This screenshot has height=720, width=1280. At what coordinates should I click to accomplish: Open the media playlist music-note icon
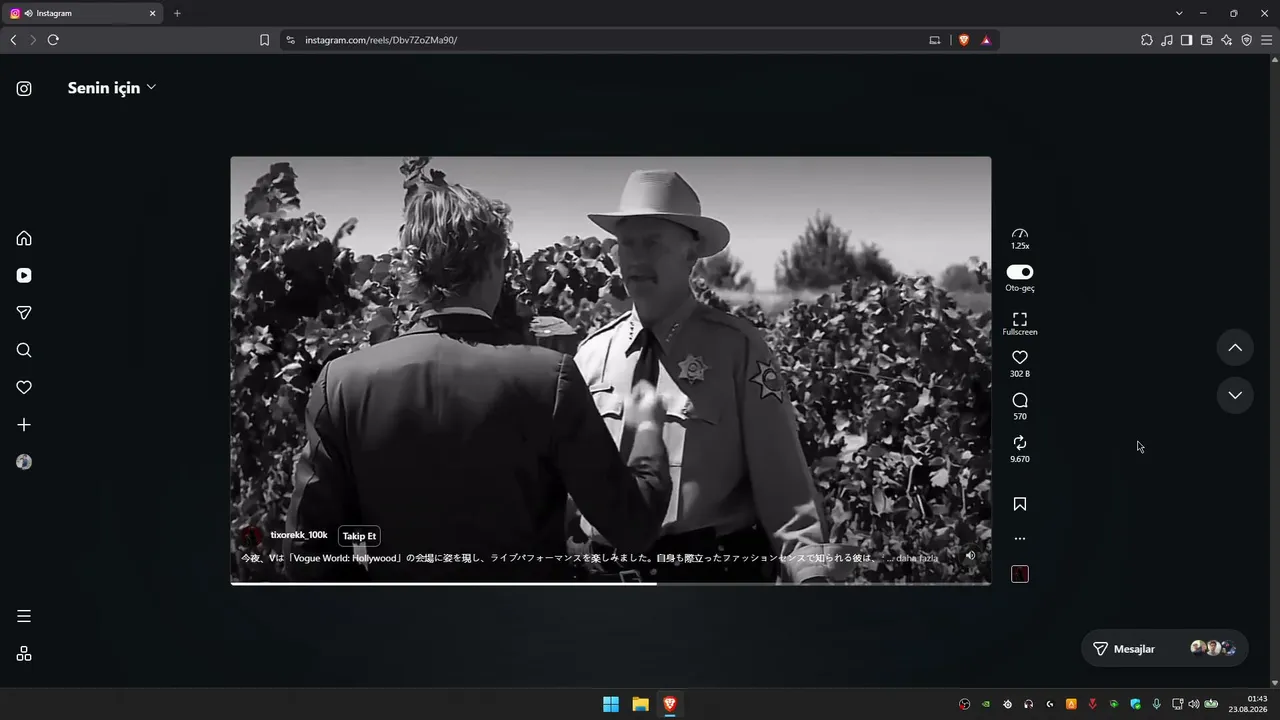coord(1167,40)
